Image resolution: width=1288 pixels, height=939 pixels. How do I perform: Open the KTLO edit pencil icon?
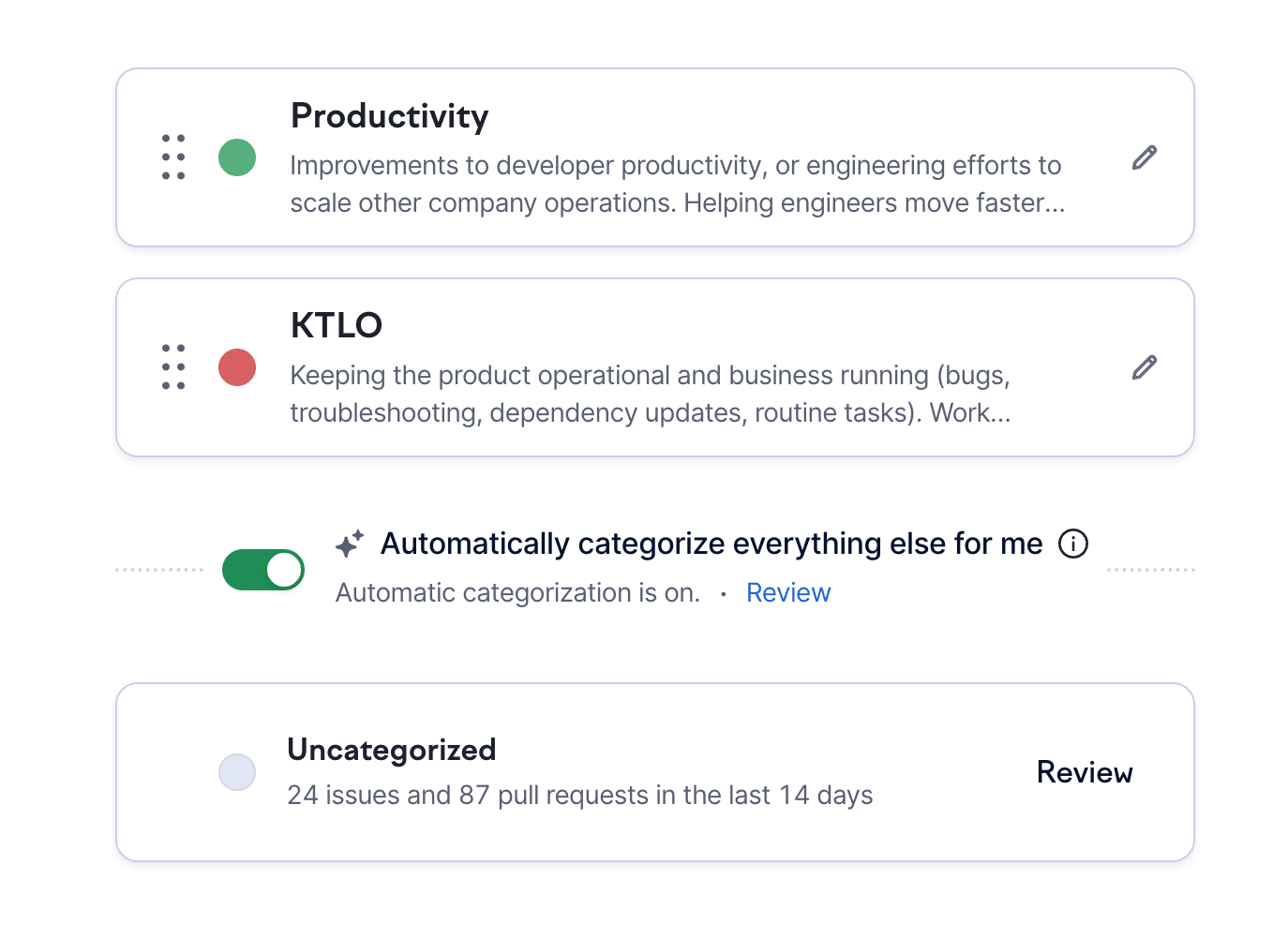[1145, 367]
